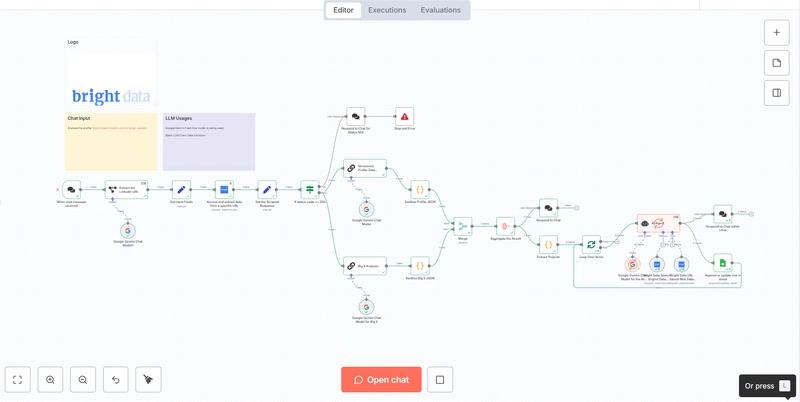Select the 'Access and extract data from a specific URL' node

coord(224,189)
